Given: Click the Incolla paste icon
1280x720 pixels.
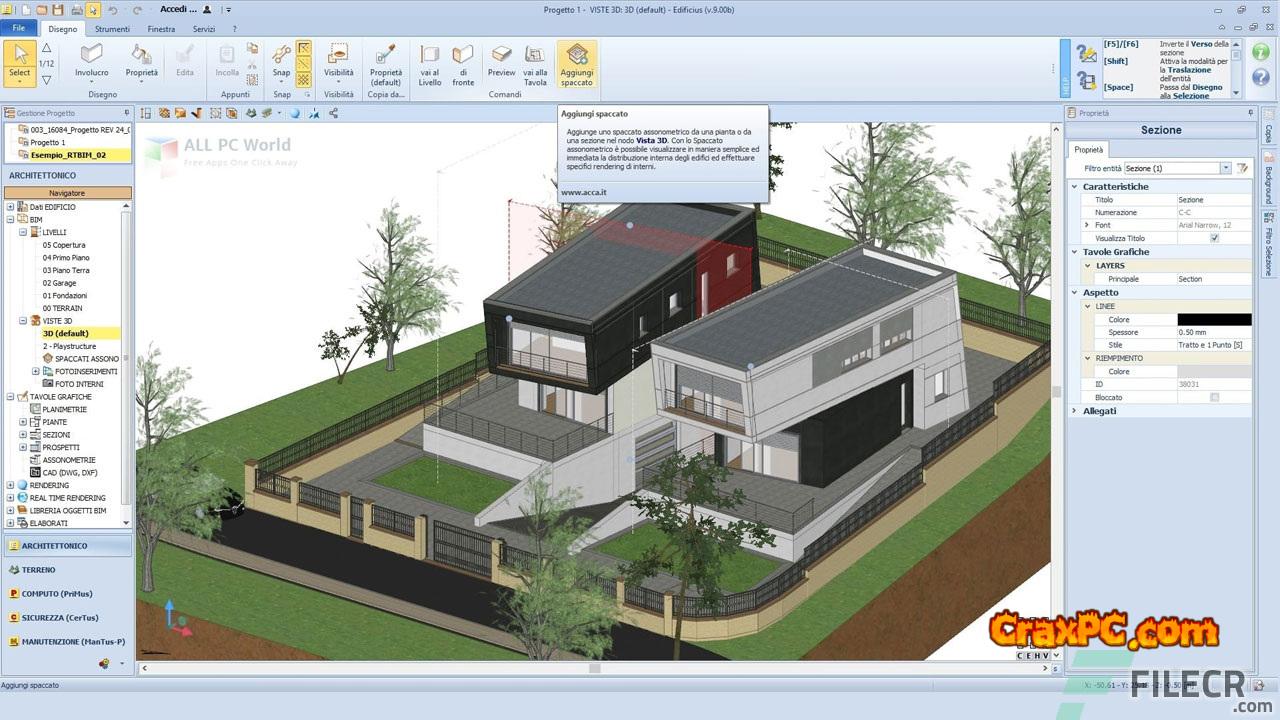Looking at the screenshot, I should tap(227, 61).
